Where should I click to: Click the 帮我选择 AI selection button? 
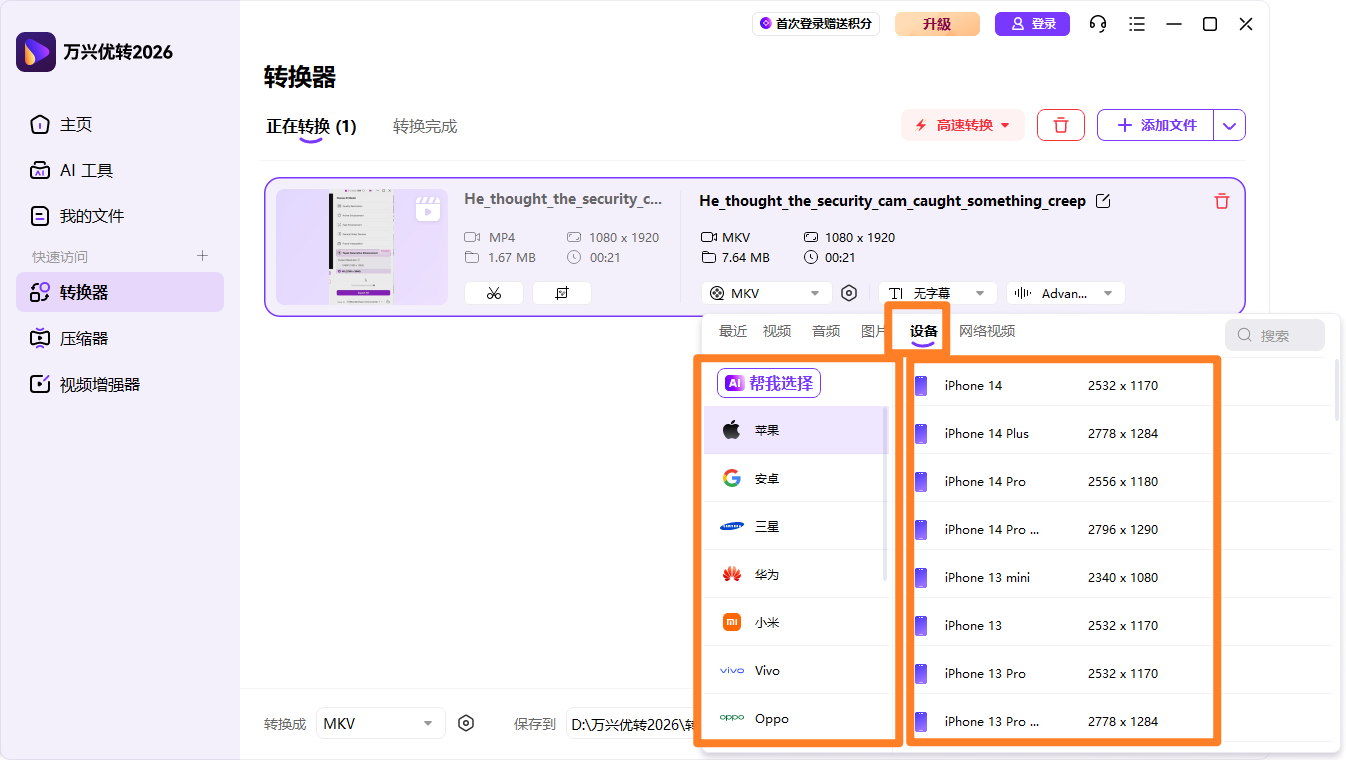tap(768, 383)
